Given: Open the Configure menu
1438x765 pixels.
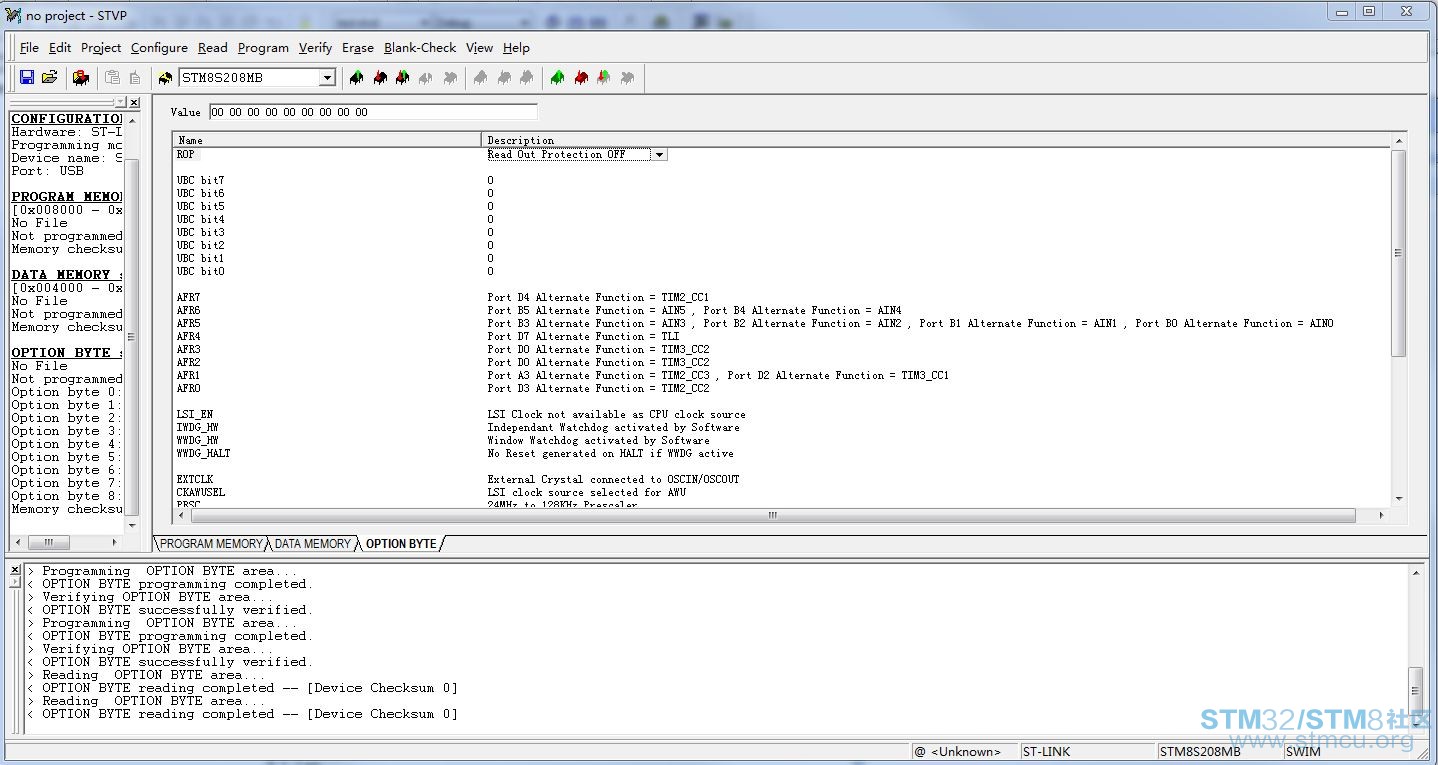Looking at the screenshot, I should (159, 47).
